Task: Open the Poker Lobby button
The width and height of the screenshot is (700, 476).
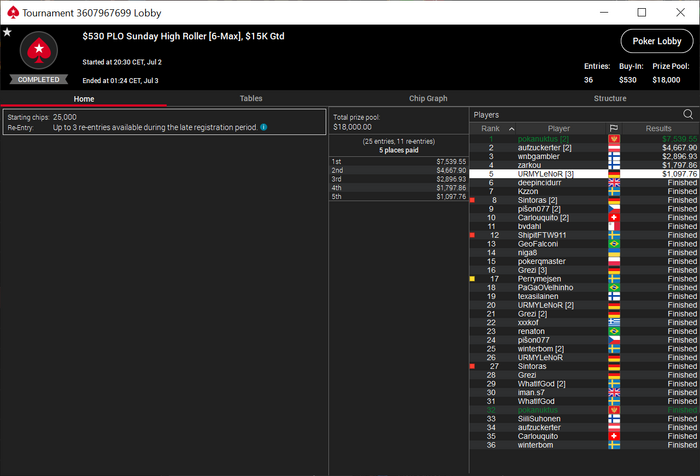Action: point(657,41)
